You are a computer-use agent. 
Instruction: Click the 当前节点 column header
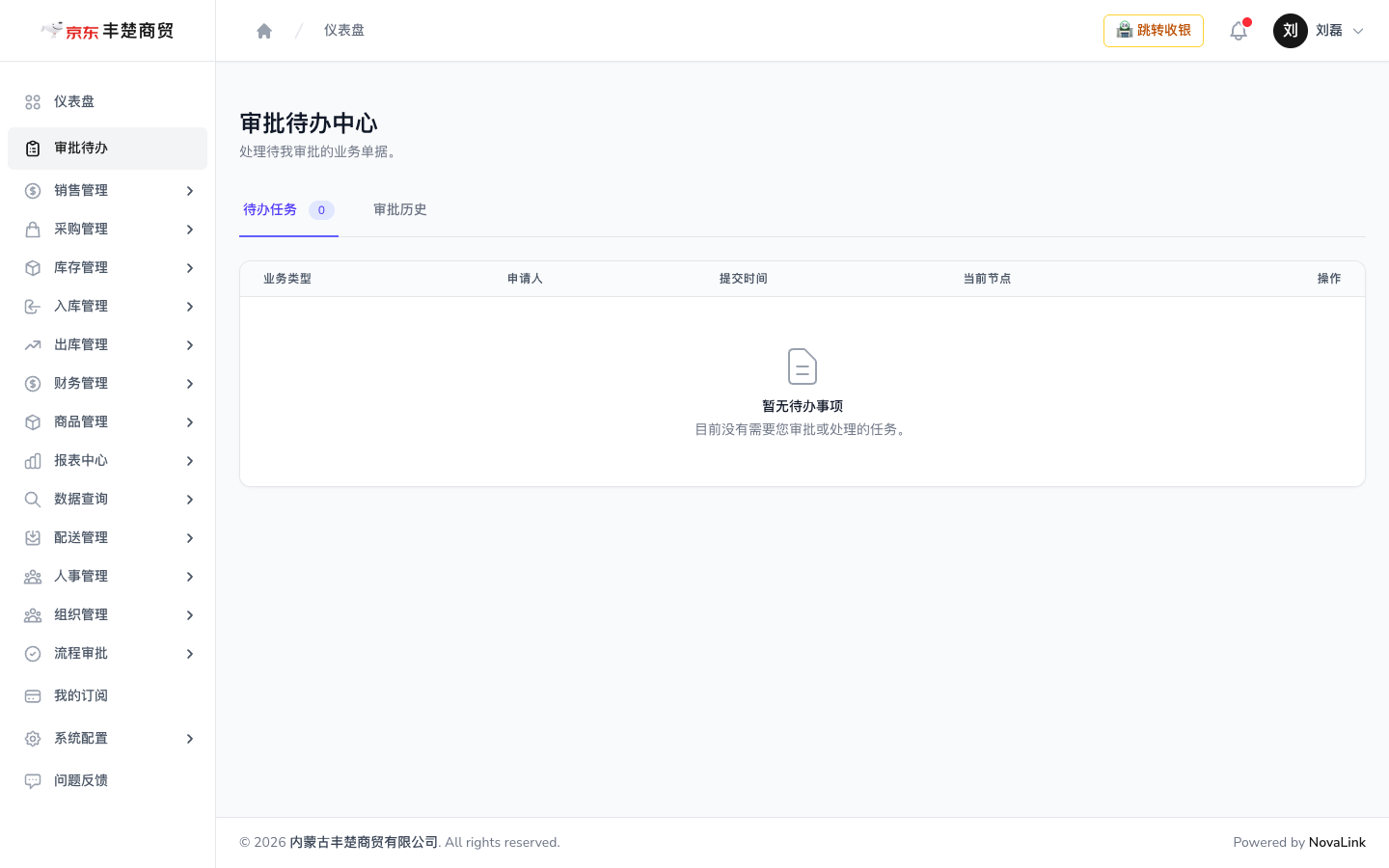coord(988,279)
